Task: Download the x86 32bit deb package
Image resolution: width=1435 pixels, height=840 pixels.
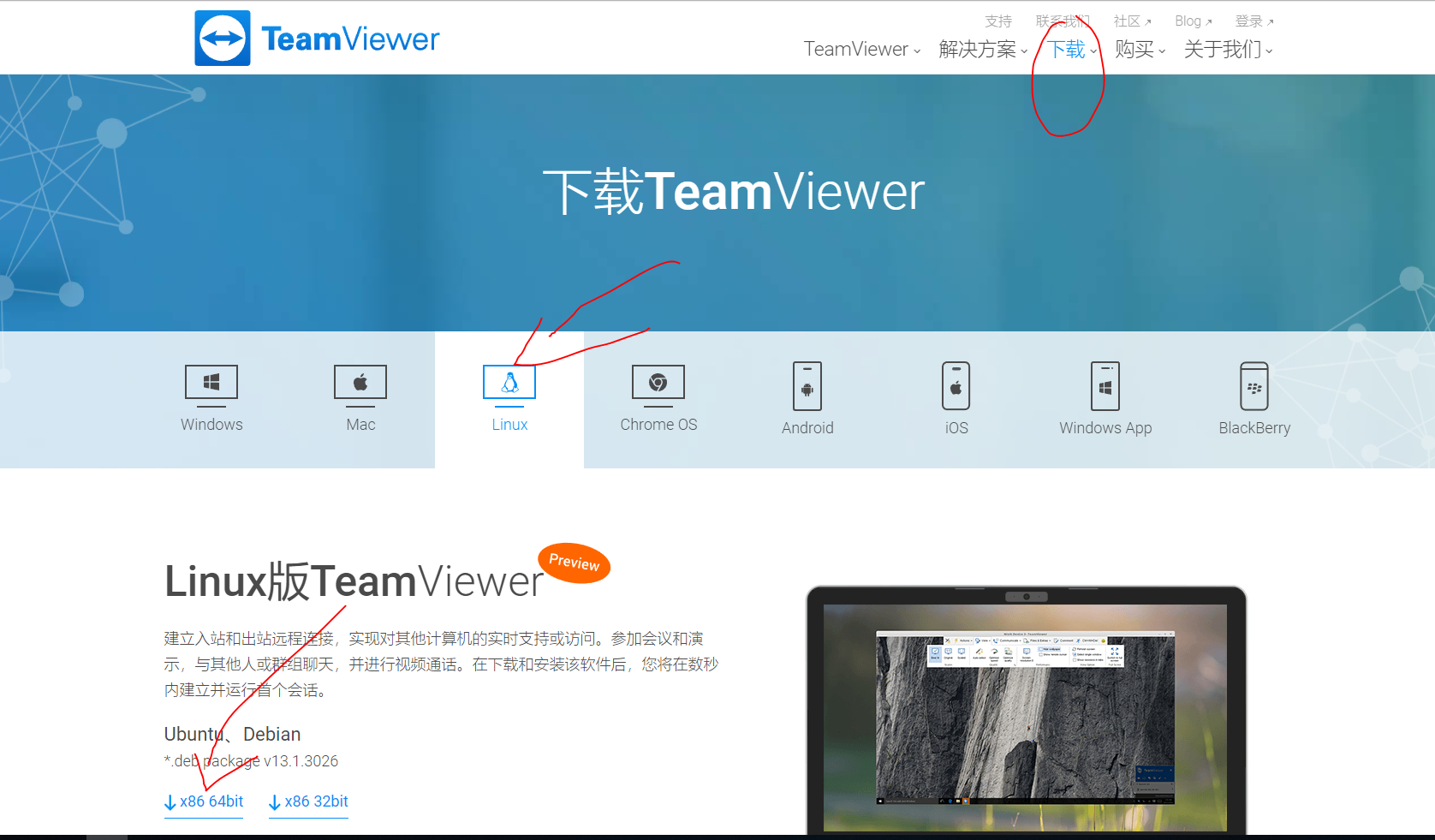Action: pyautogui.click(x=308, y=802)
